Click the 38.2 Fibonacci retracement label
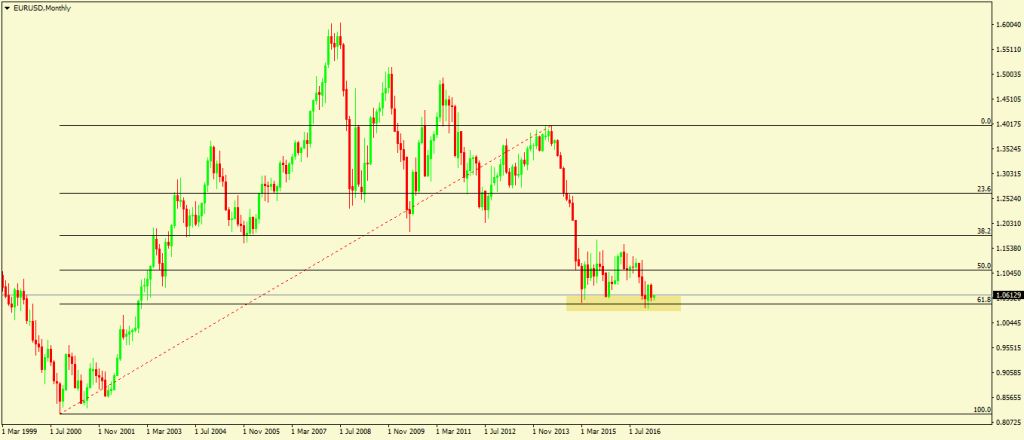This screenshot has width=1024, height=440. pyautogui.click(x=983, y=231)
